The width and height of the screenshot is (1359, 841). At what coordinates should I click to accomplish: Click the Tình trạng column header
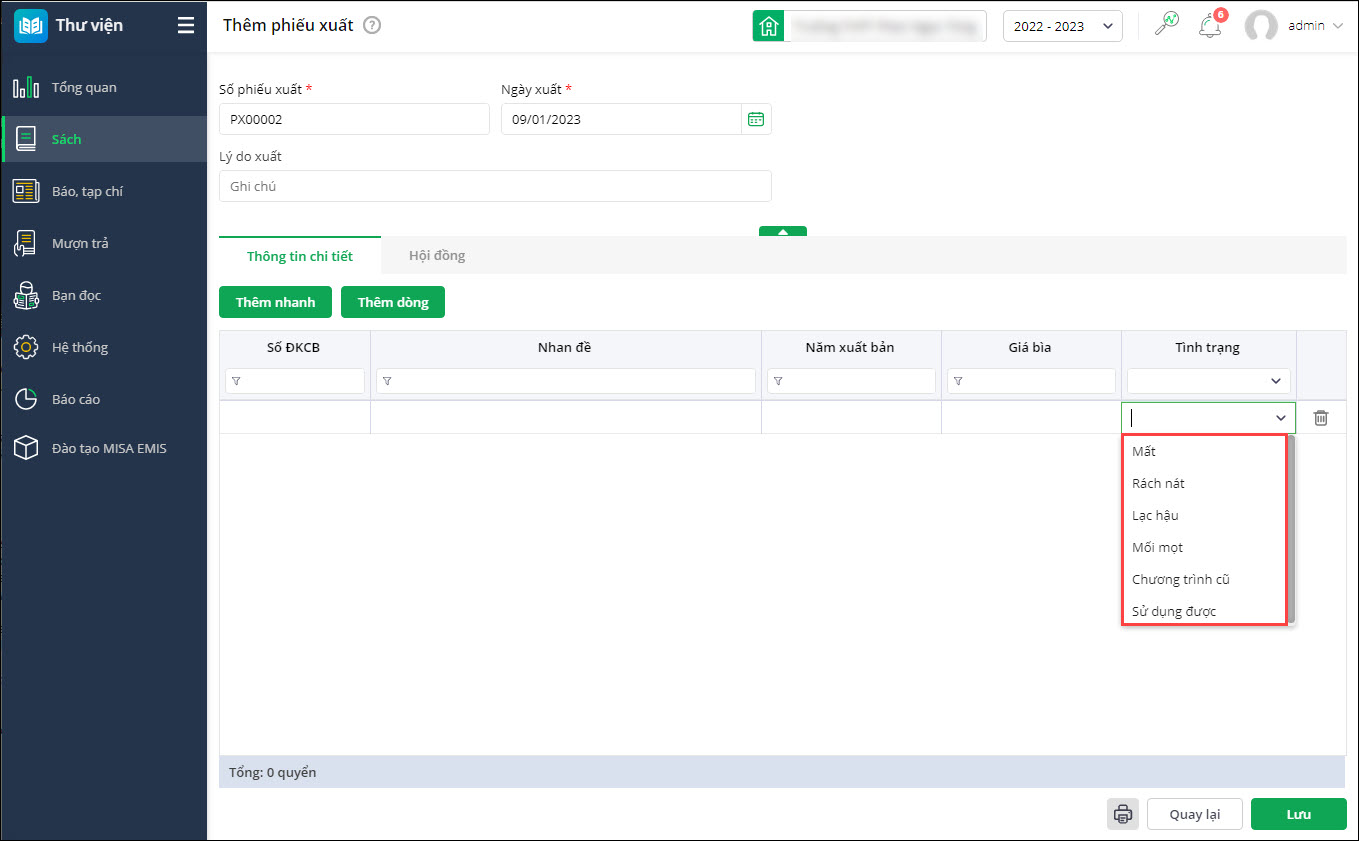click(x=1207, y=347)
